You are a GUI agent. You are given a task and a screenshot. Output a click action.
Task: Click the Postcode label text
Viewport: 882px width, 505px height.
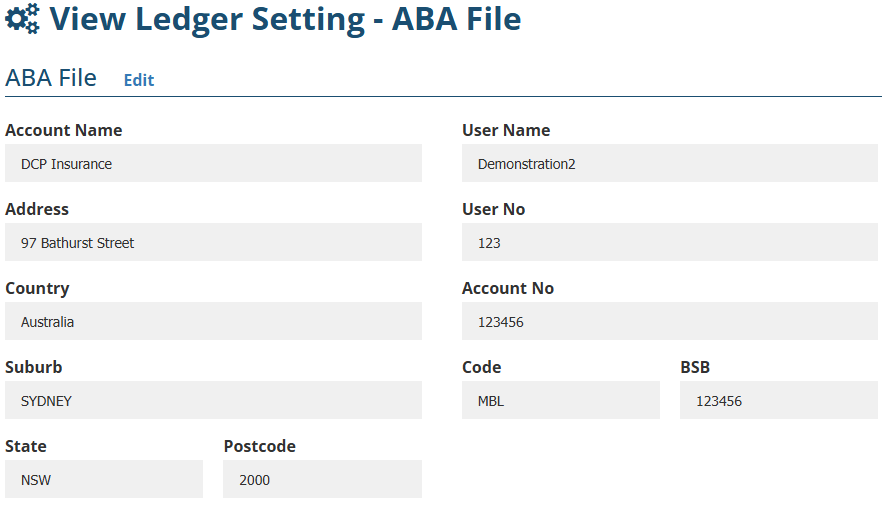(260, 446)
